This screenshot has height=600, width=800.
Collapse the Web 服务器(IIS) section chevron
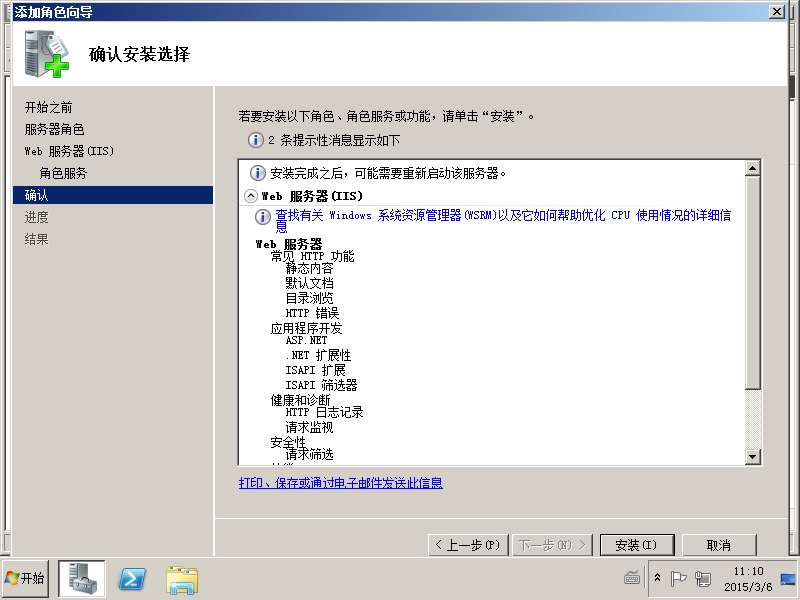[251, 196]
